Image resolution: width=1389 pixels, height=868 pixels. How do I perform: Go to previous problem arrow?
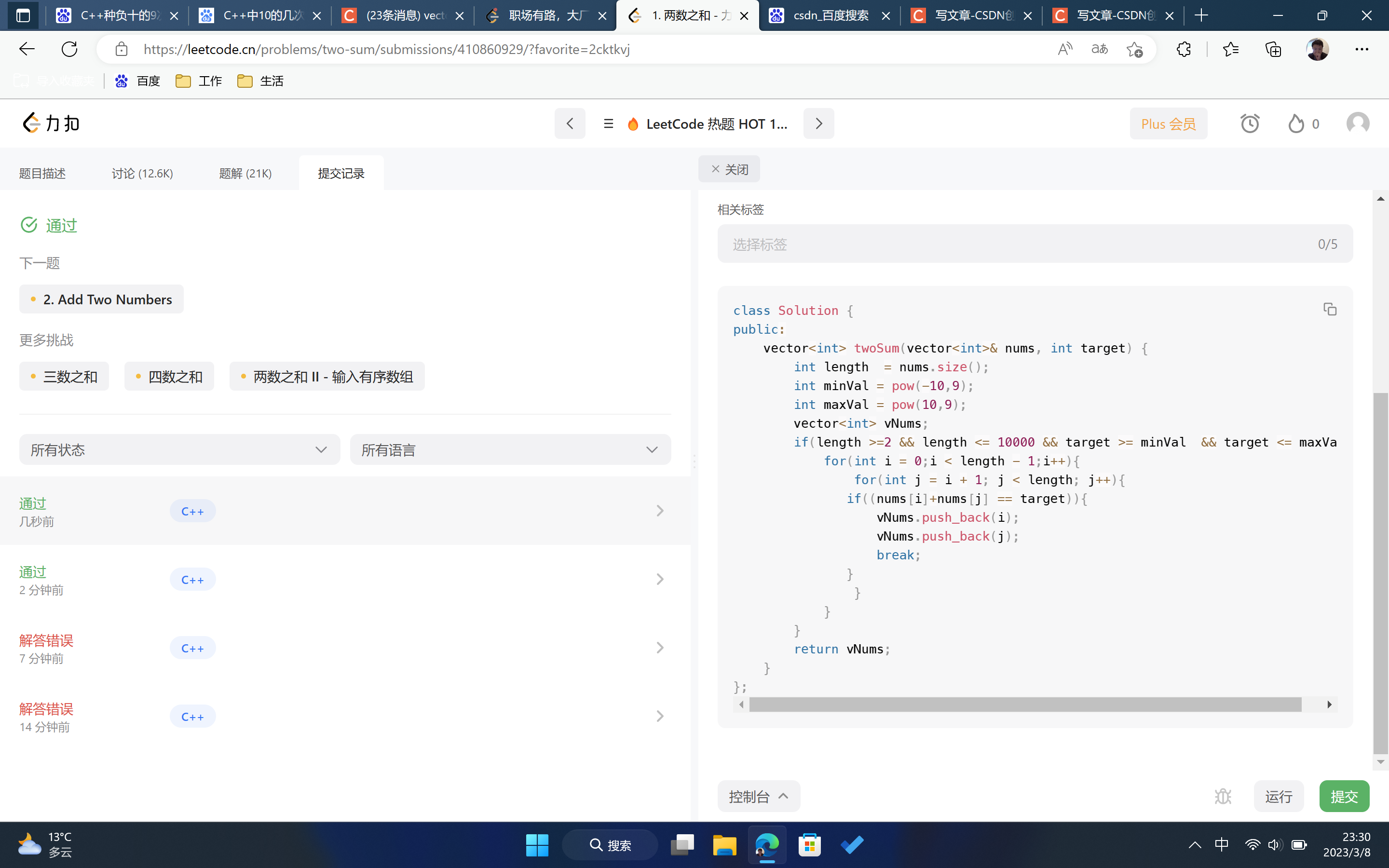[570, 124]
